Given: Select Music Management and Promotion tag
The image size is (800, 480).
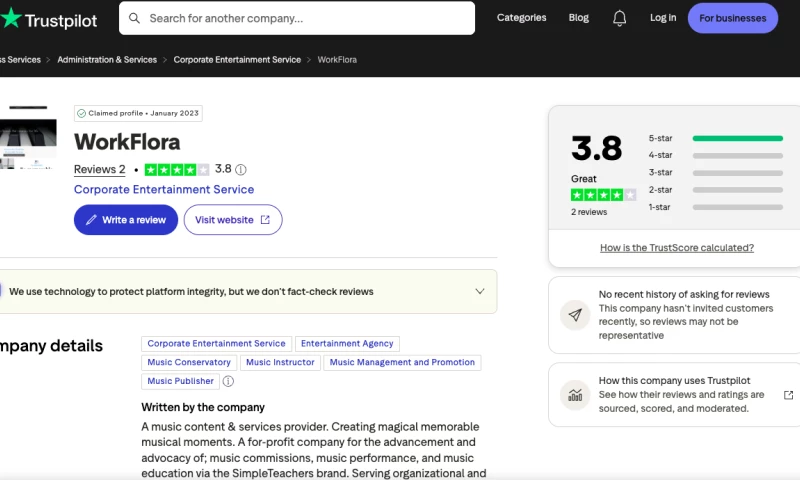Looking at the screenshot, I should pyautogui.click(x=402, y=362).
